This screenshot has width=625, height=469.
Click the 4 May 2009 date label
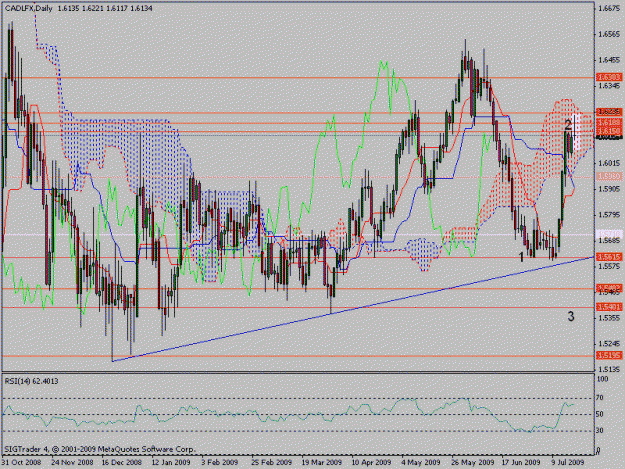pos(421,462)
